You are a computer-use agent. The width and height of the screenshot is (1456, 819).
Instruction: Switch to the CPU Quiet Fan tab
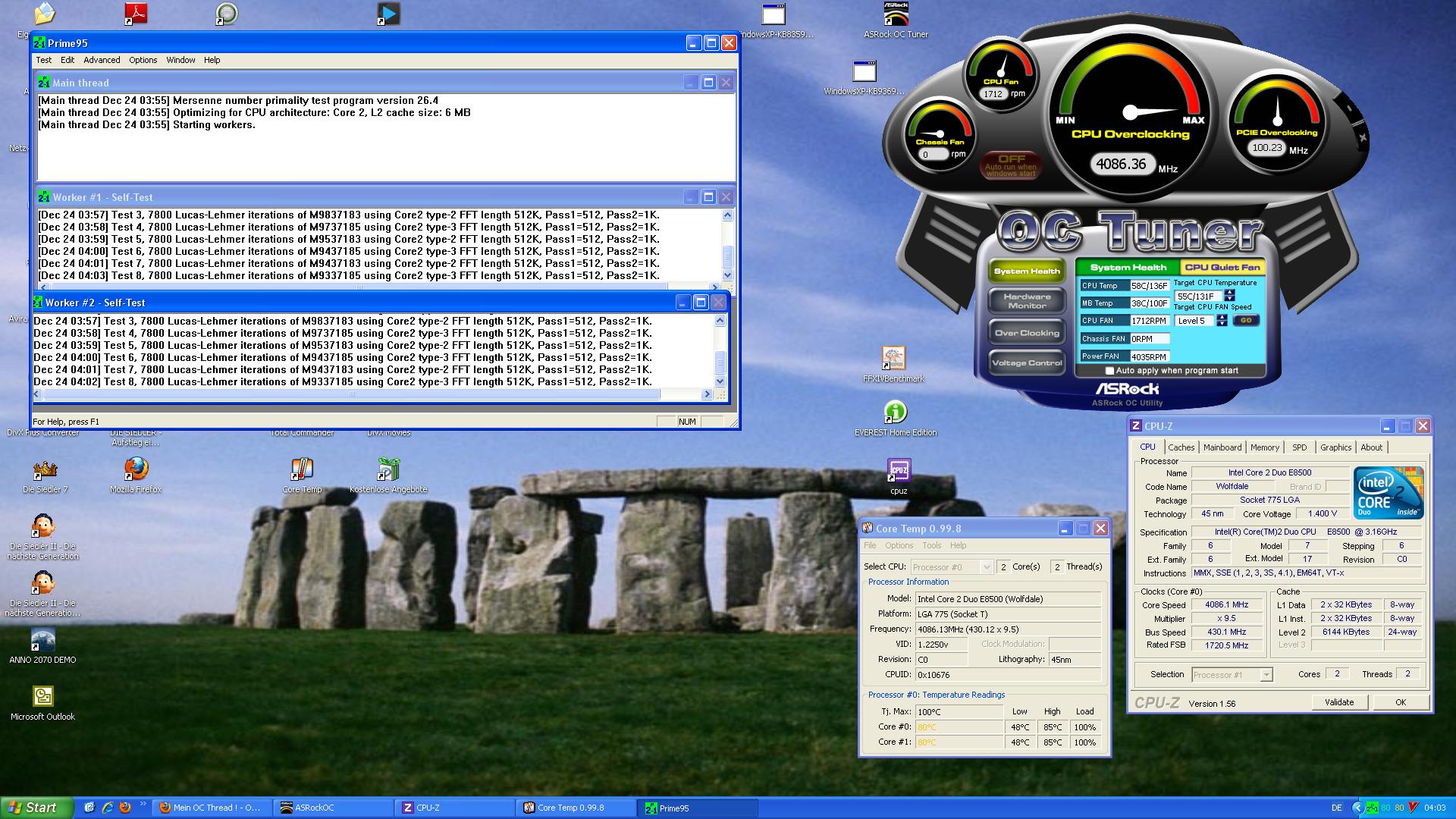coord(1222,267)
